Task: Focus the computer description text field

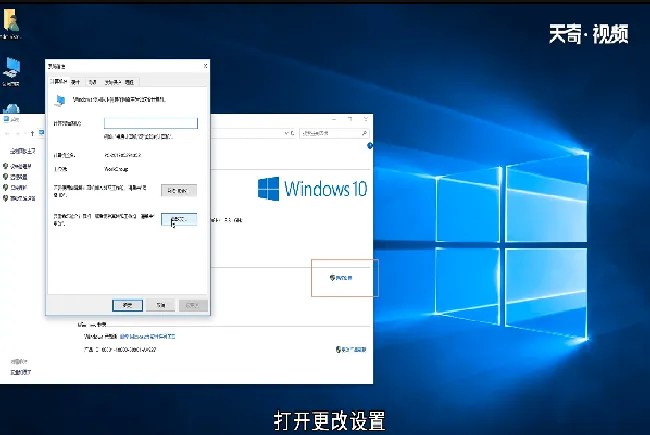Action: pos(151,123)
